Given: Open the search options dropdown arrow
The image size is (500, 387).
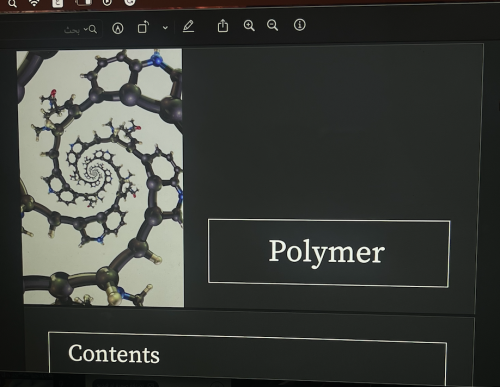Looking at the screenshot, I should point(85,29).
